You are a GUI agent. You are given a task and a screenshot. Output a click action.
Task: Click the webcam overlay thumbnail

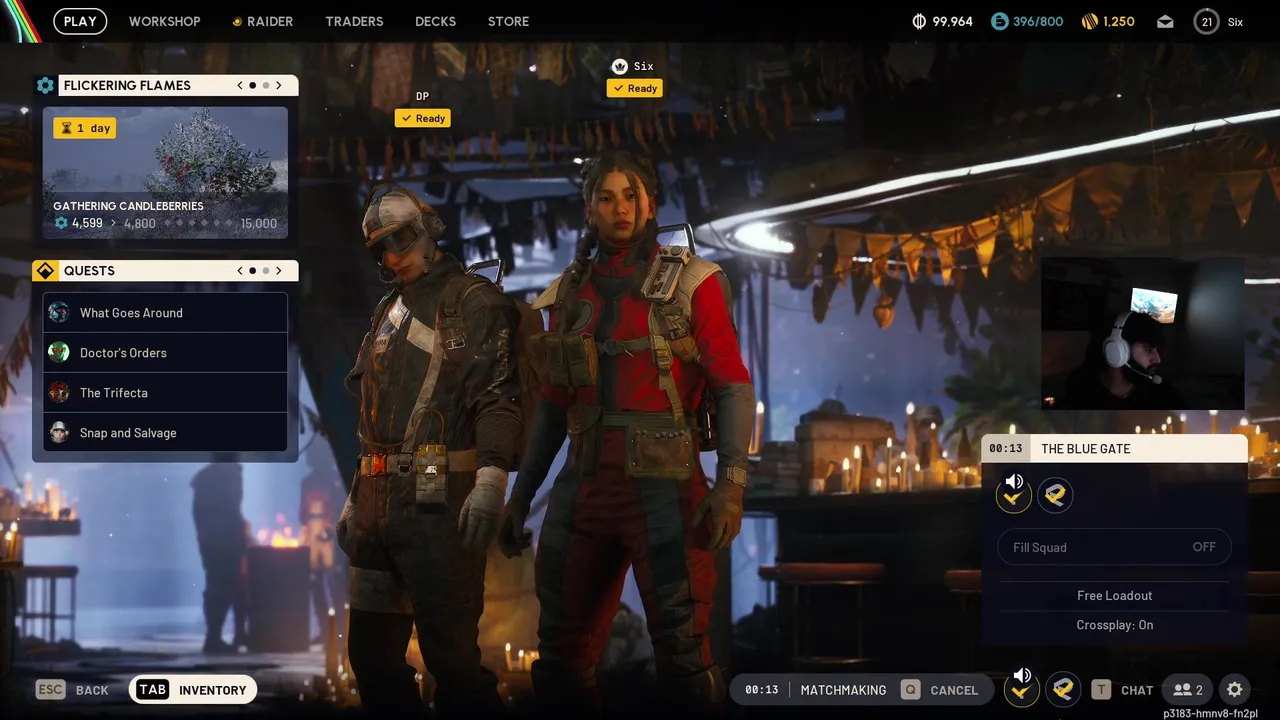(1143, 333)
